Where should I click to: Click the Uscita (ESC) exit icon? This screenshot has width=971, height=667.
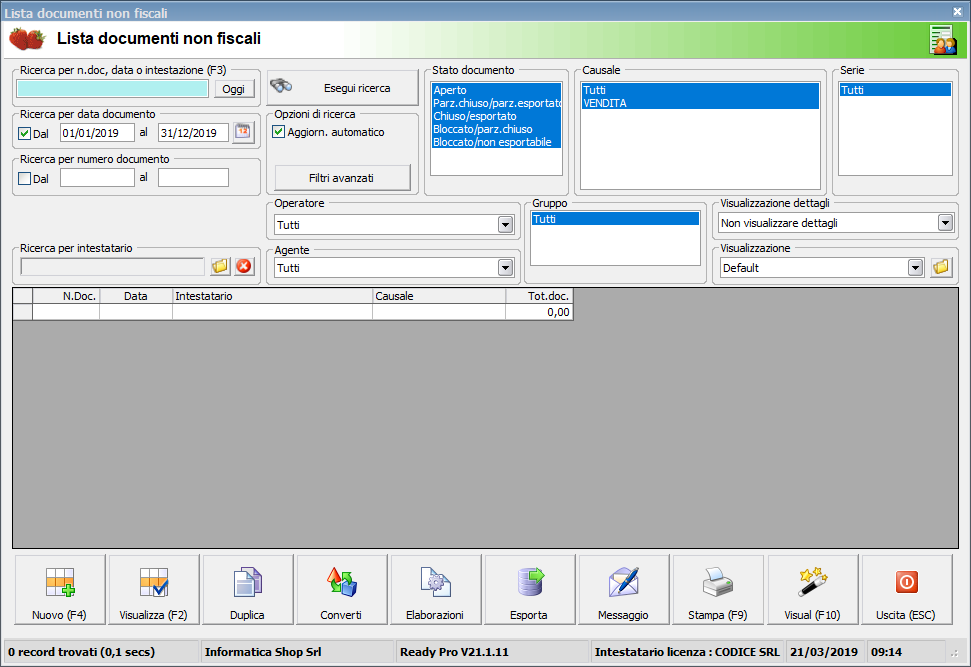(907, 582)
